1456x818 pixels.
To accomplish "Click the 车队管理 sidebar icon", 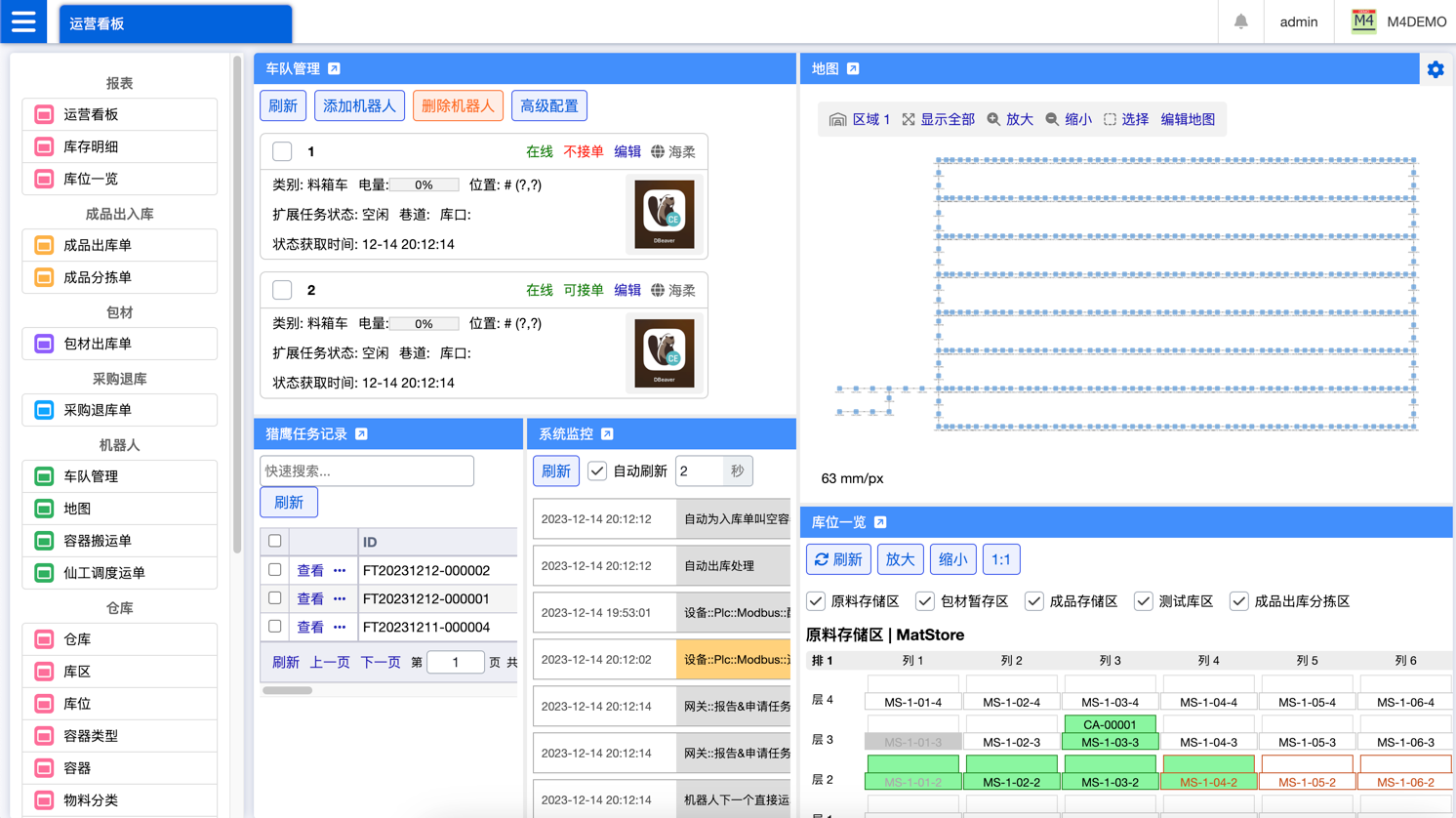I will pyautogui.click(x=44, y=476).
